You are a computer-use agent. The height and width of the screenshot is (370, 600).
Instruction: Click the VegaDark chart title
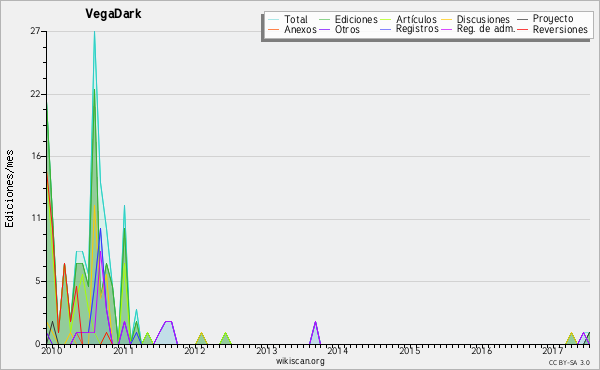point(113,14)
